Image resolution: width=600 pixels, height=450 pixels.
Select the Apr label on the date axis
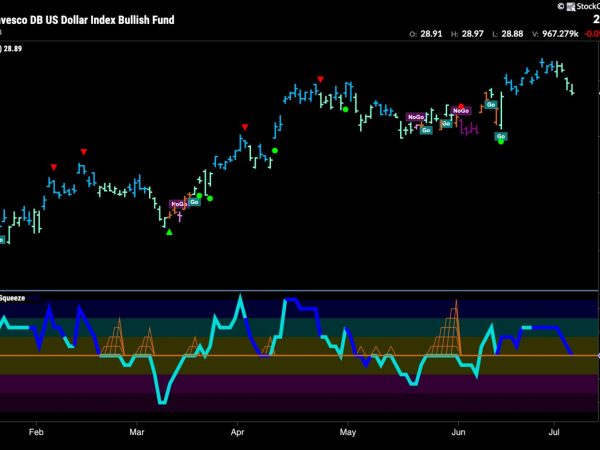coord(237,432)
